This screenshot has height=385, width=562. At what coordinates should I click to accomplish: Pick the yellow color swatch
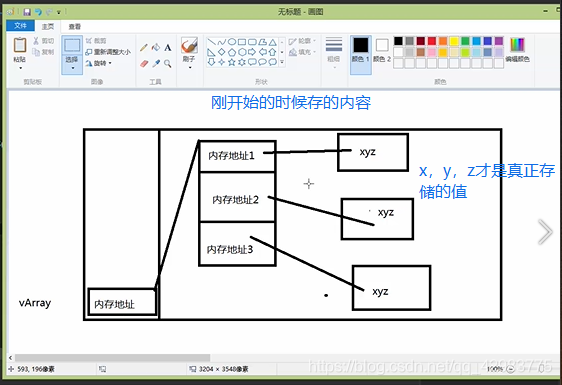[x=454, y=41]
